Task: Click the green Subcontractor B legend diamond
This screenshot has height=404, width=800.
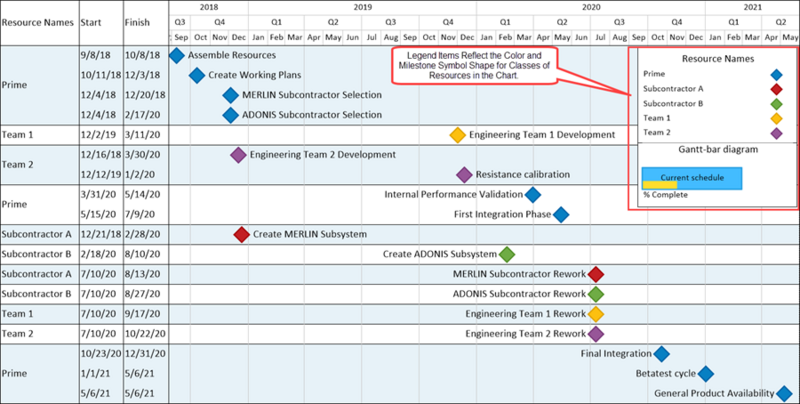Action: [777, 104]
